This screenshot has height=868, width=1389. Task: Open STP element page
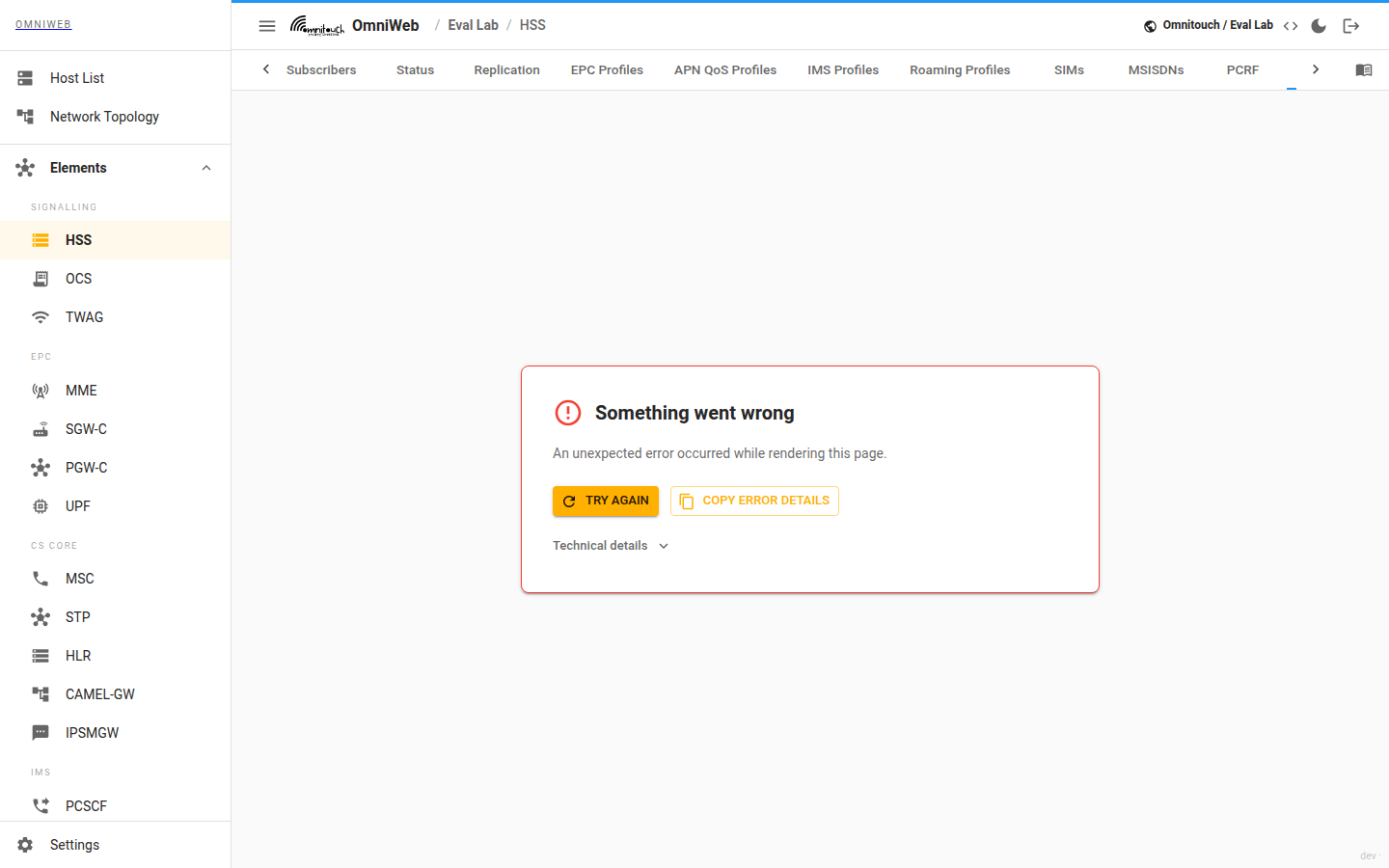(x=116, y=617)
